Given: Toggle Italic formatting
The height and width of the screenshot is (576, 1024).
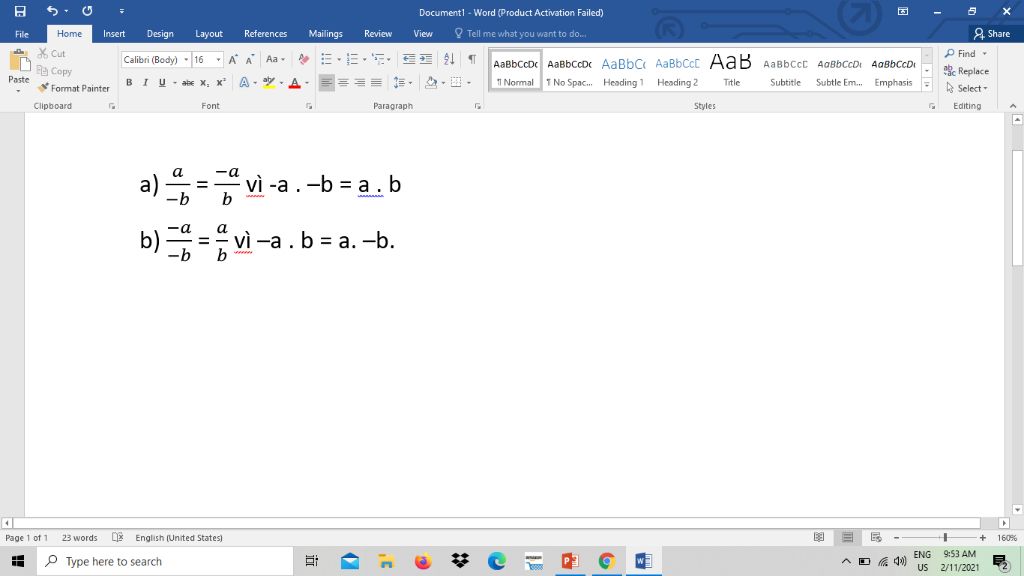Looking at the screenshot, I should point(145,82).
